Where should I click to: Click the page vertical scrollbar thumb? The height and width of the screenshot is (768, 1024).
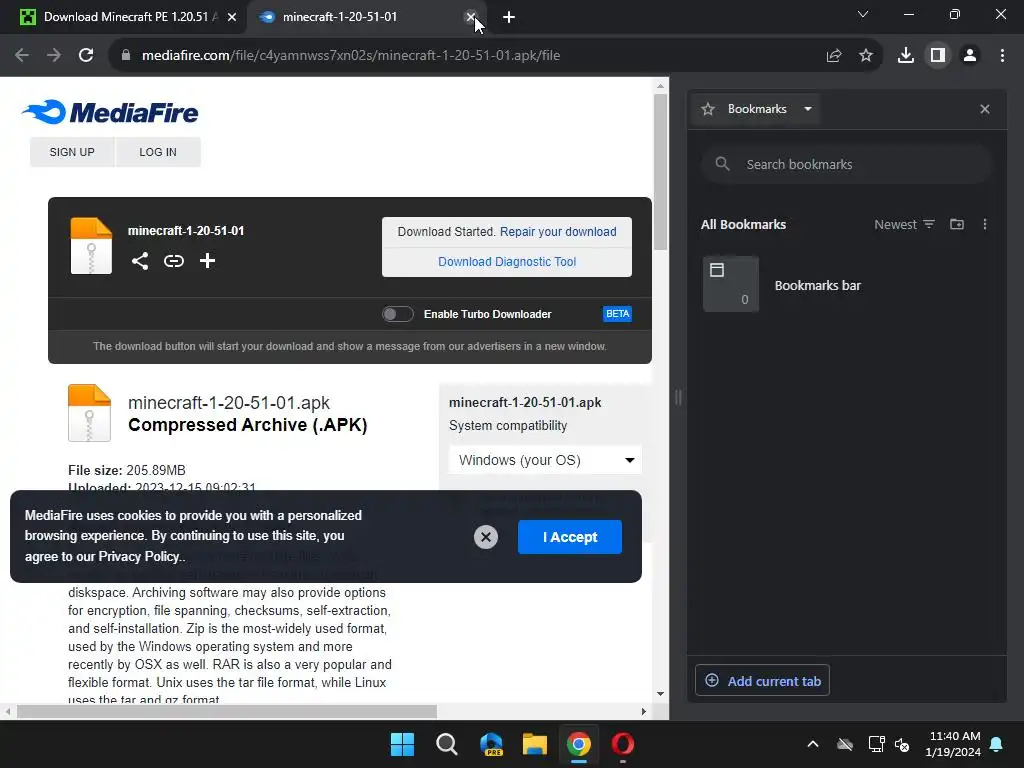click(660, 172)
